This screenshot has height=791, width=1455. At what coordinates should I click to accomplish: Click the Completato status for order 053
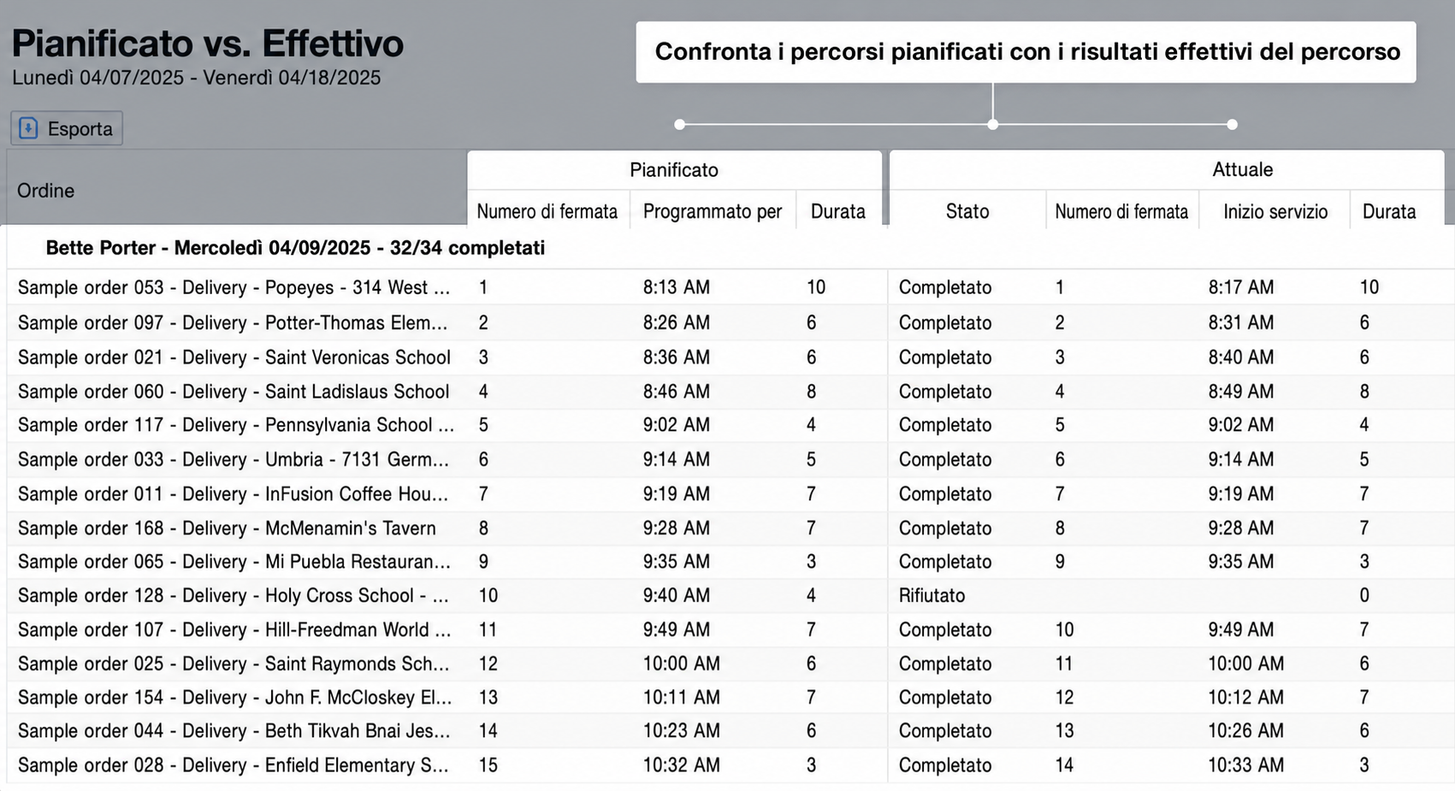[x=945, y=288]
